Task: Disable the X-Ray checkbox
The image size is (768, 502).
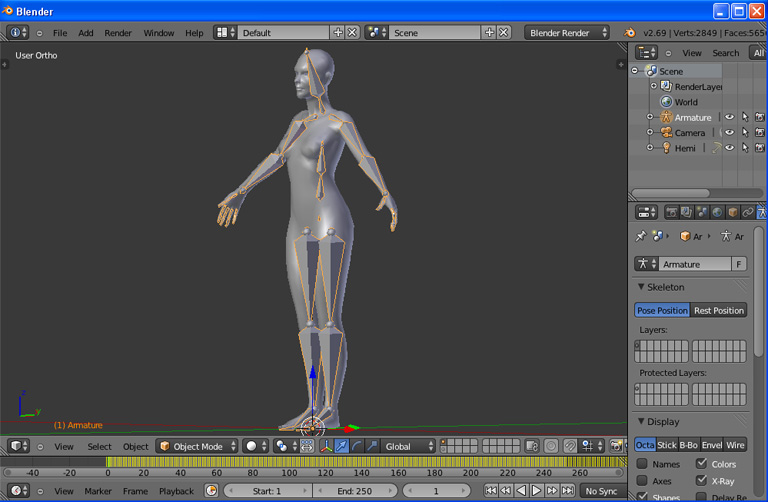Action: [701, 480]
